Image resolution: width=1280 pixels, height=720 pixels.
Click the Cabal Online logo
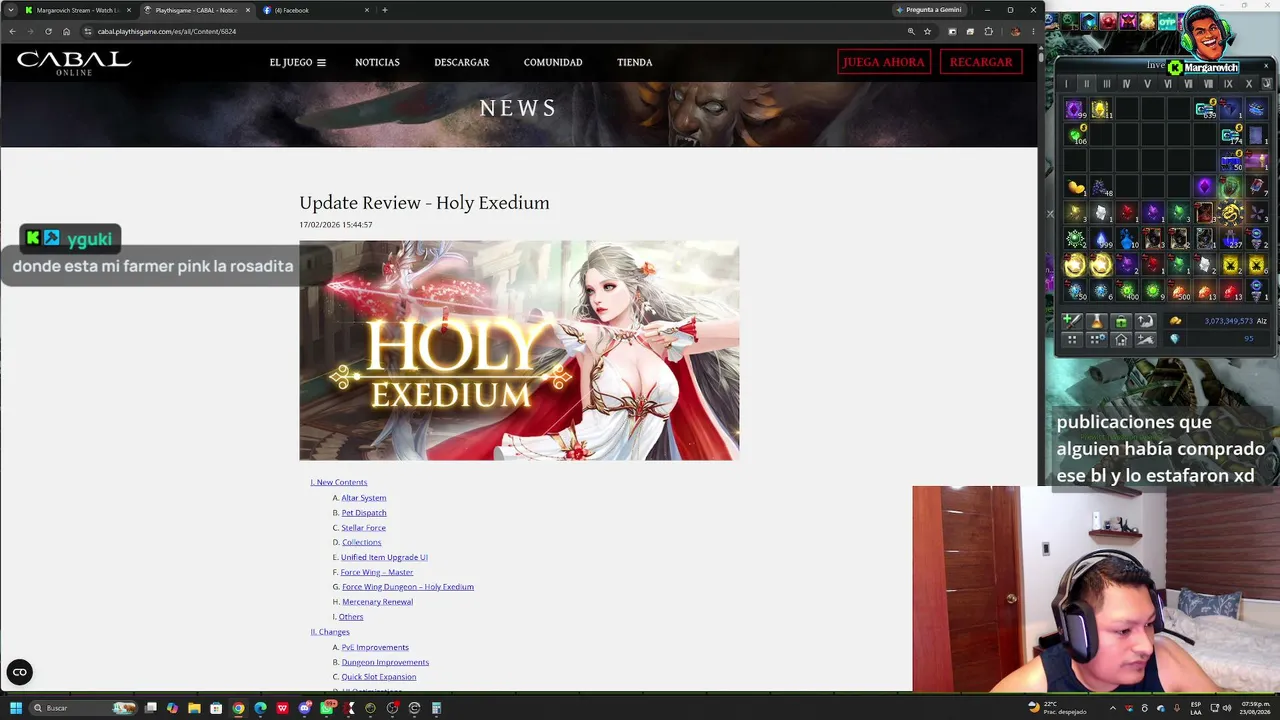[74, 62]
